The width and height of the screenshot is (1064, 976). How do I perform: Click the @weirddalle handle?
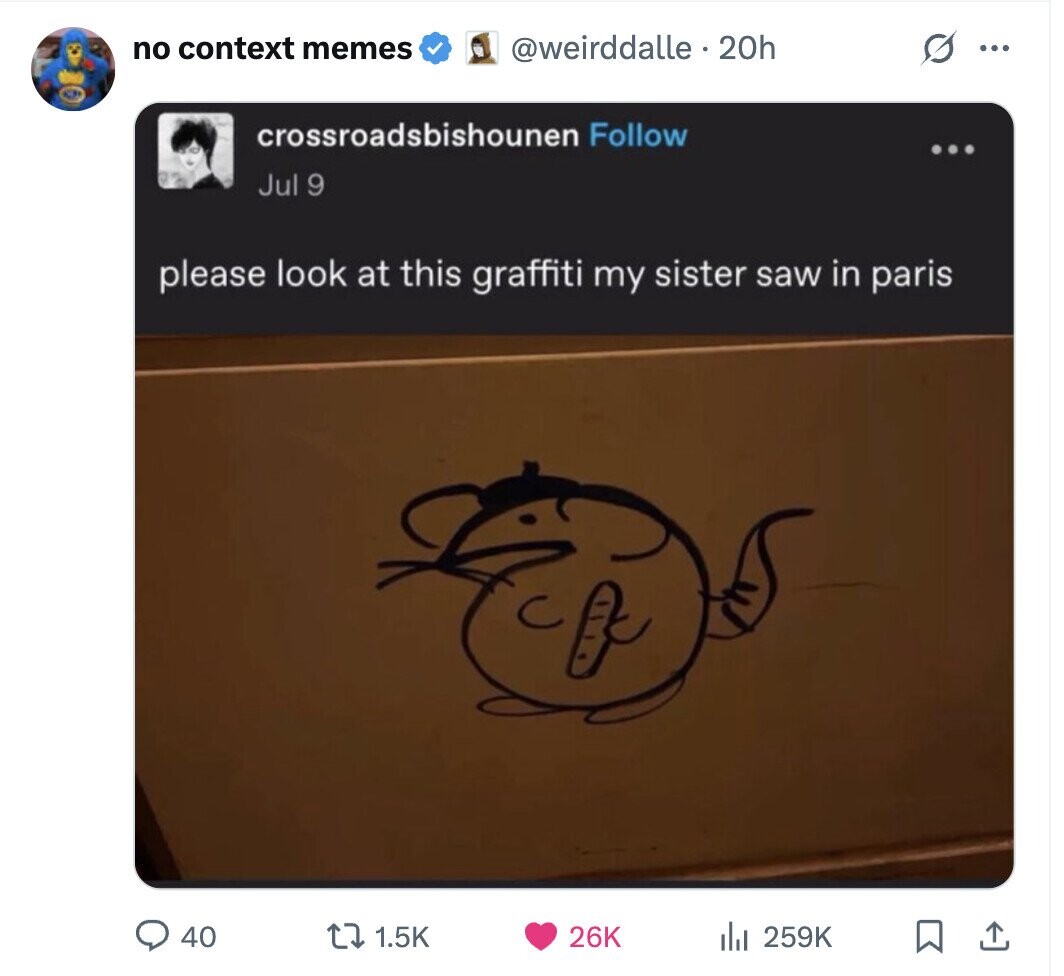pos(602,48)
